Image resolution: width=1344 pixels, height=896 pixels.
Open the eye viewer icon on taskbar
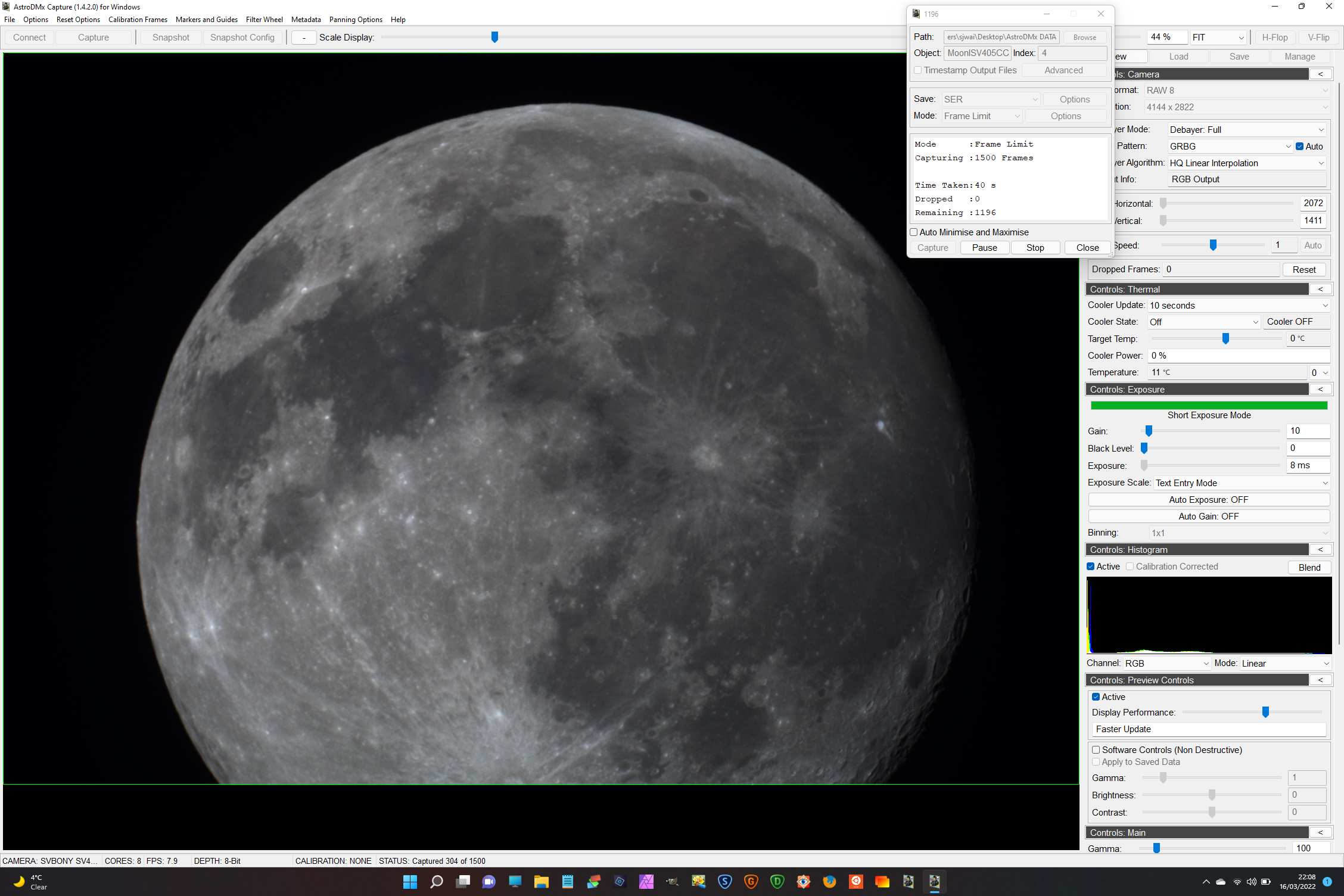tap(803, 882)
